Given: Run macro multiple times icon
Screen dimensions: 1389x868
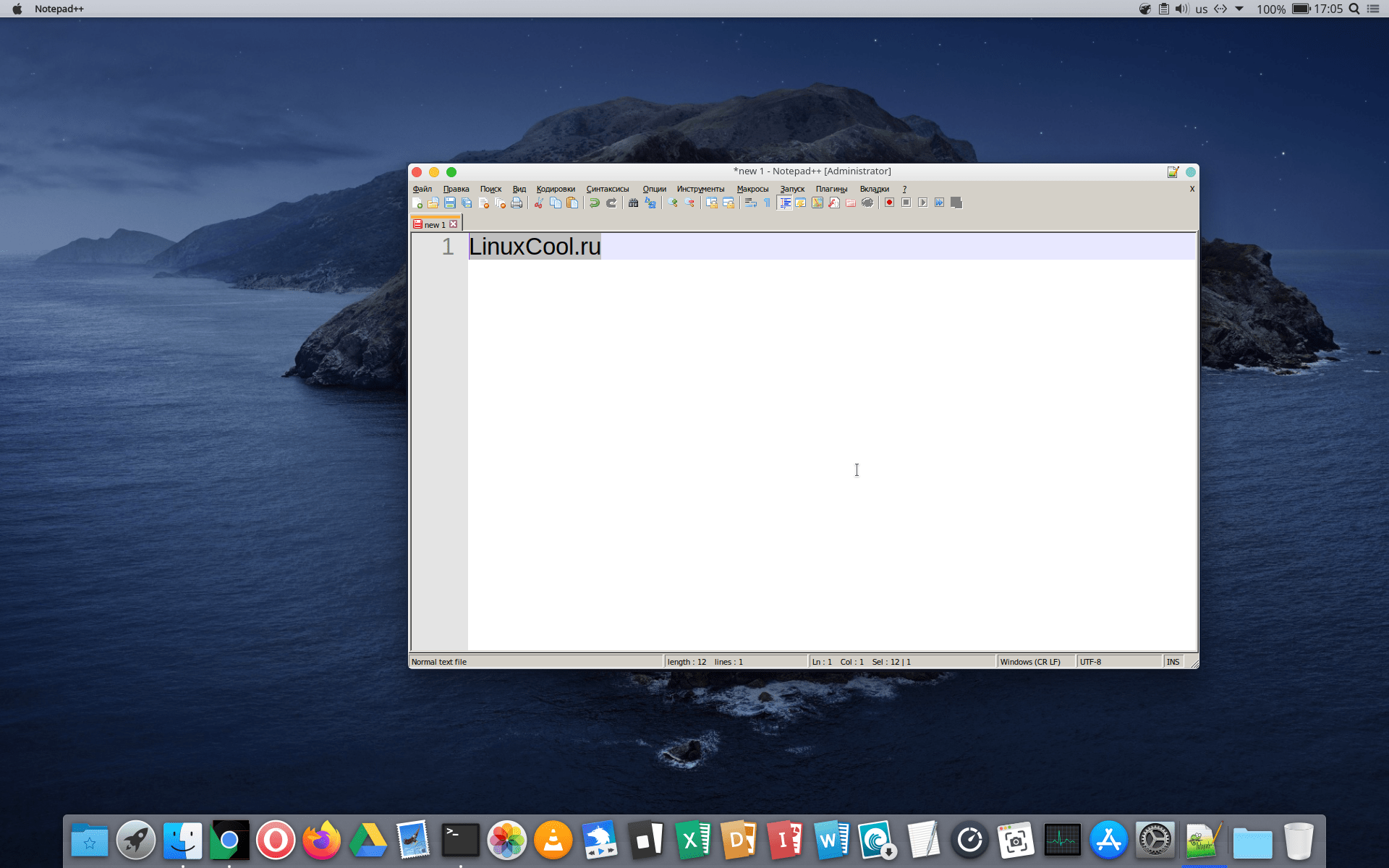Looking at the screenshot, I should click(940, 203).
